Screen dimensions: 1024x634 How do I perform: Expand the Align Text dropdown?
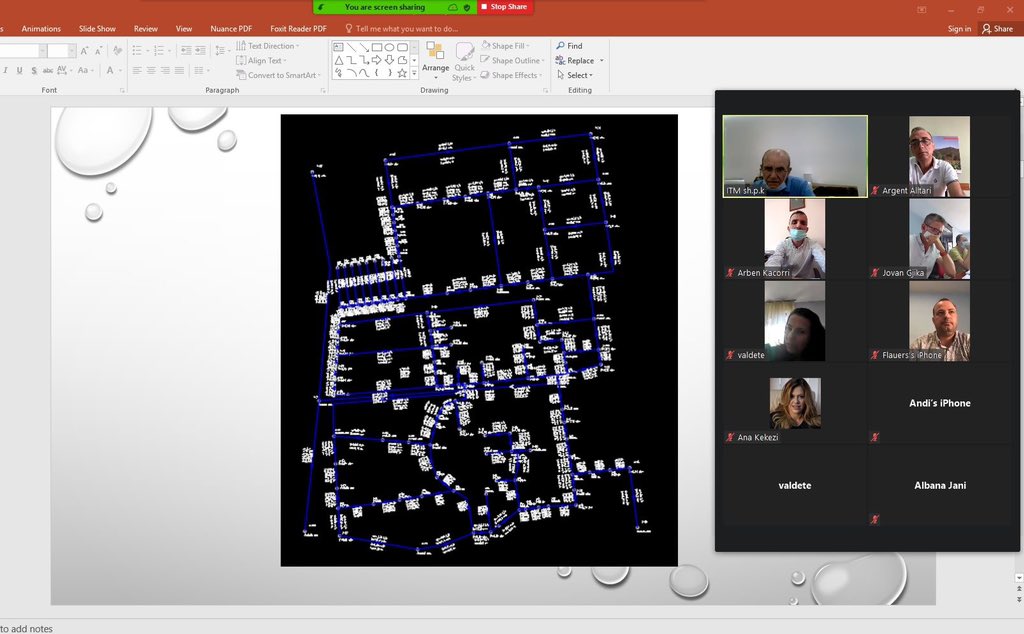(261, 61)
